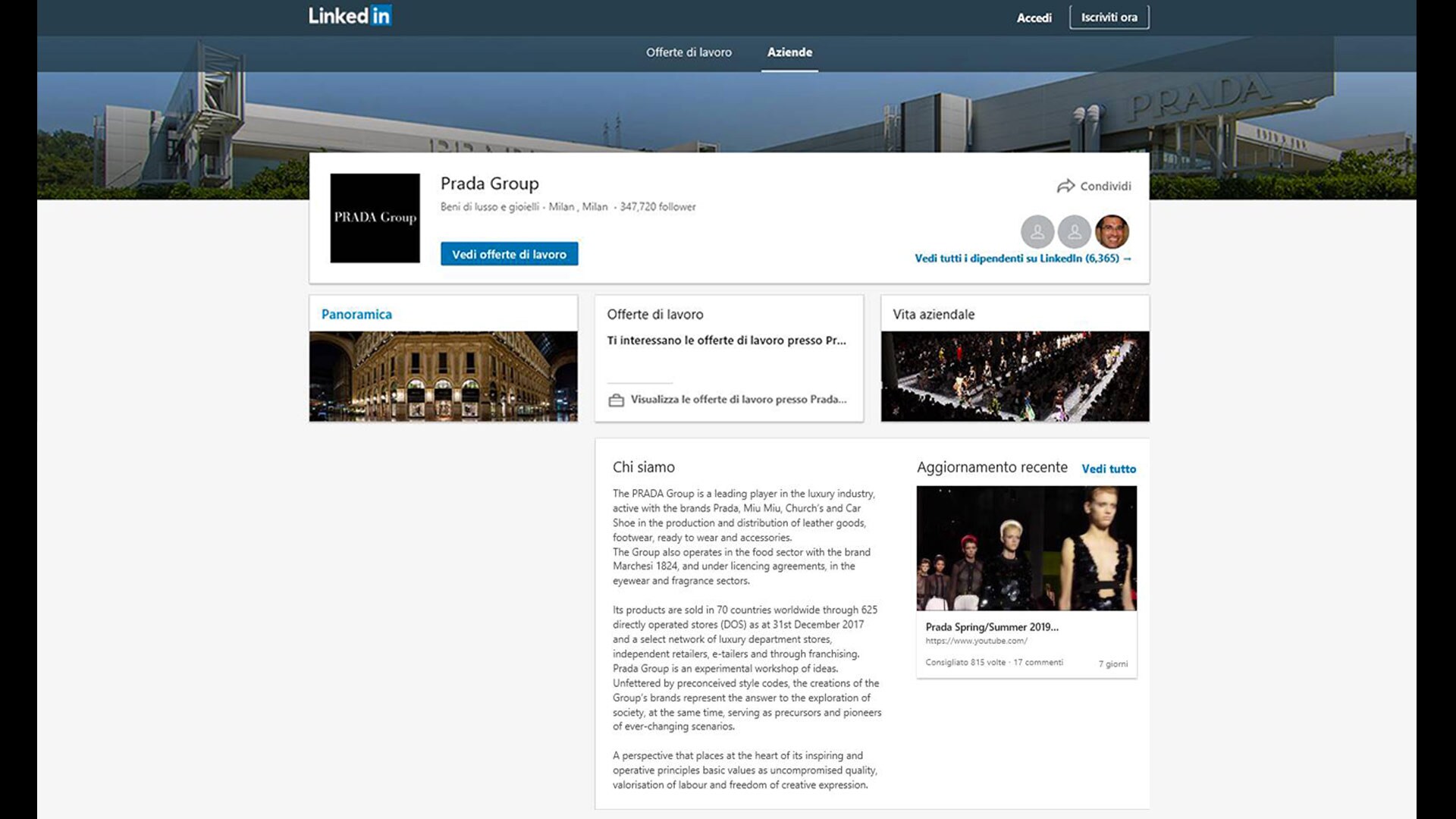Click the Panoramica gallery thumbnail

point(443,376)
